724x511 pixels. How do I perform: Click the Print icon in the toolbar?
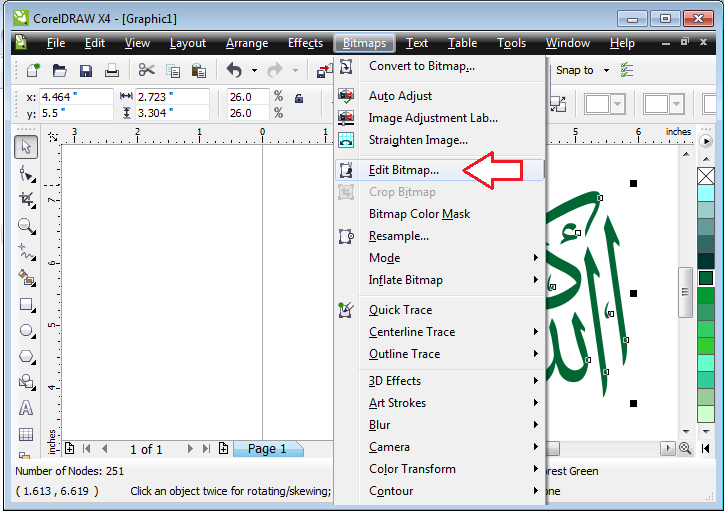pyautogui.click(x=112, y=70)
